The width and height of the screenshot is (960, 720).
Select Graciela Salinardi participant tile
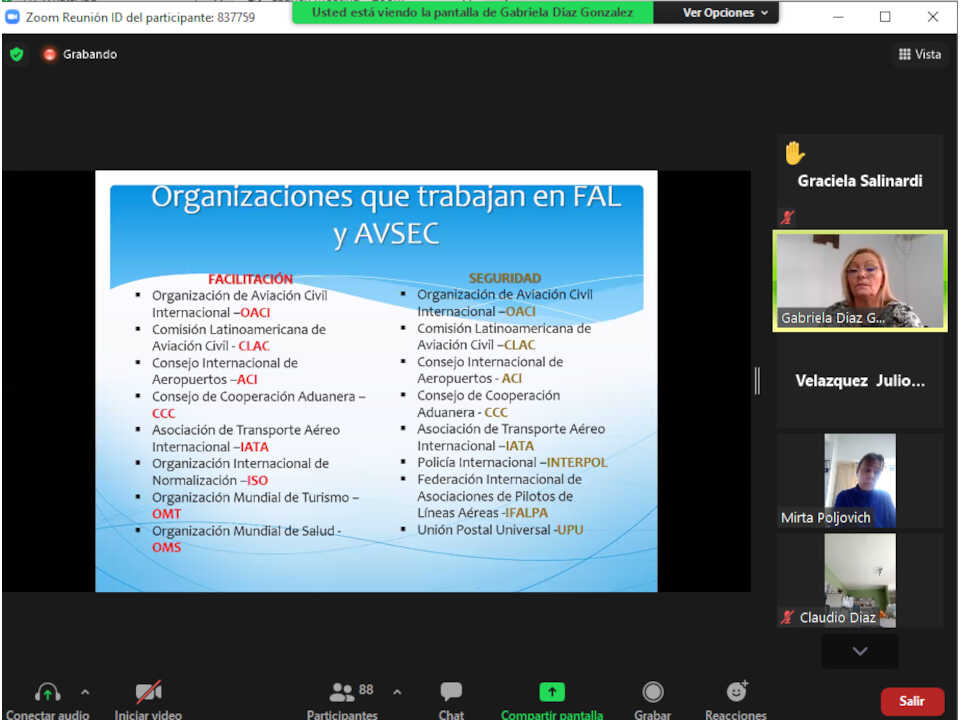(x=860, y=181)
